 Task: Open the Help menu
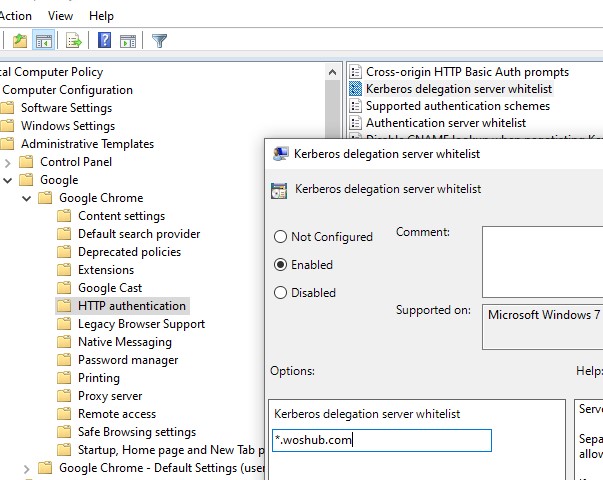[x=101, y=16]
